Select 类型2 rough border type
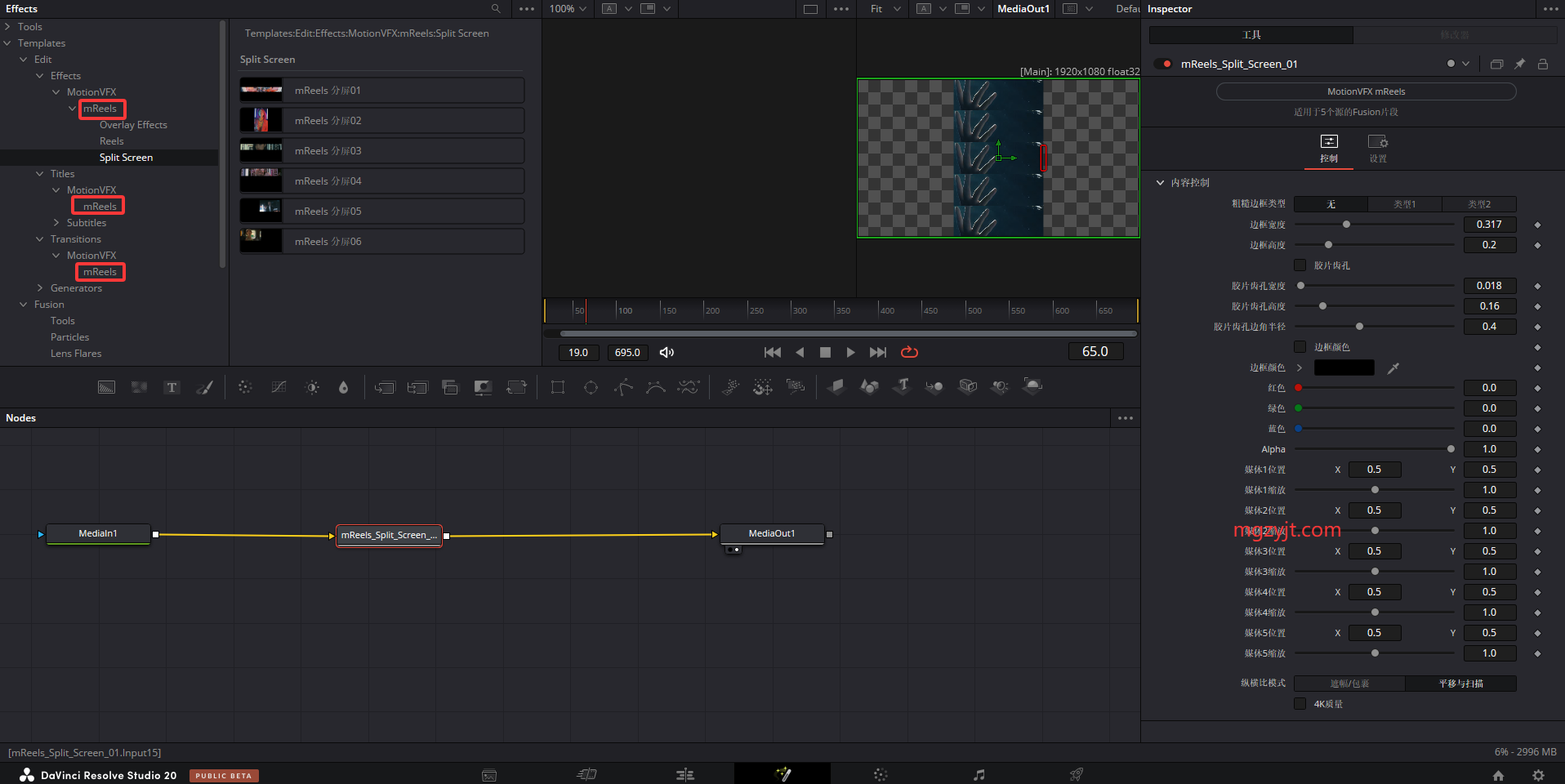The height and width of the screenshot is (784, 1565). (x=1479, y=204)
